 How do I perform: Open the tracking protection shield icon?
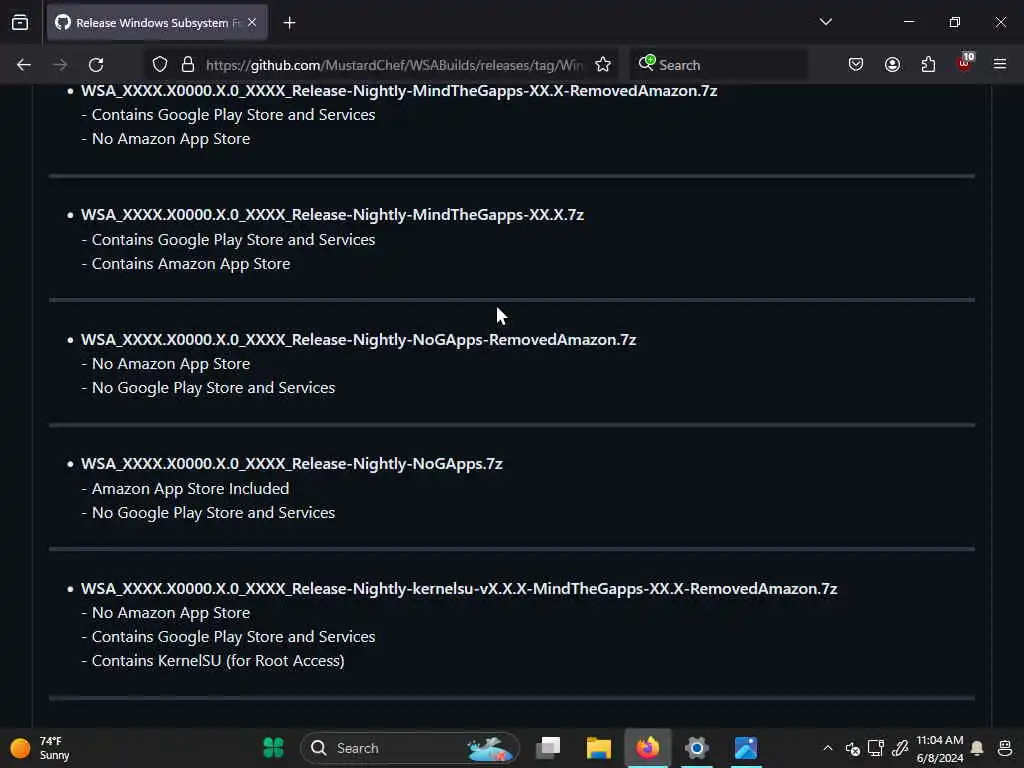click(x=160, y=65)
